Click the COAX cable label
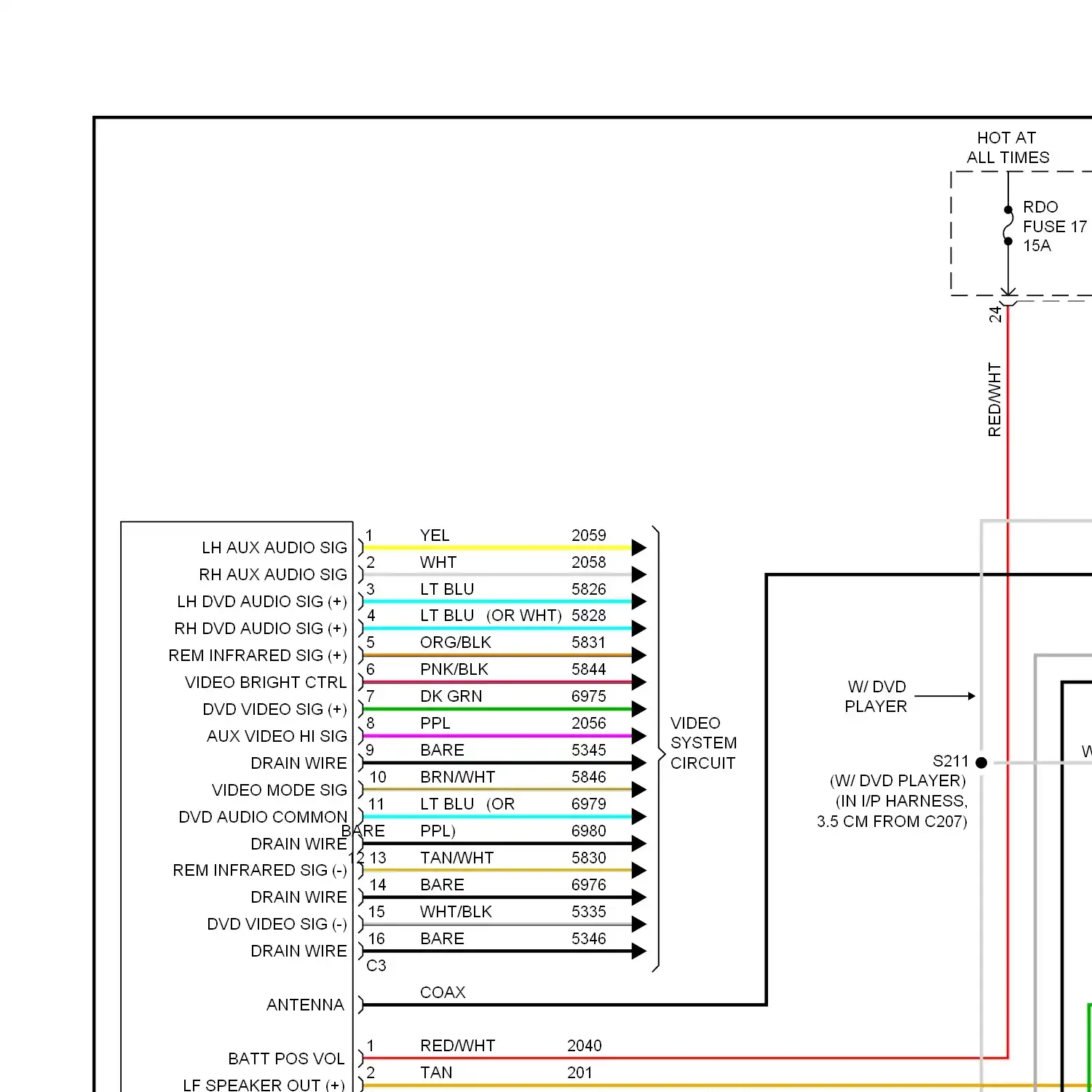This screenshot has width=1092, height=1092. pos(443,992)
